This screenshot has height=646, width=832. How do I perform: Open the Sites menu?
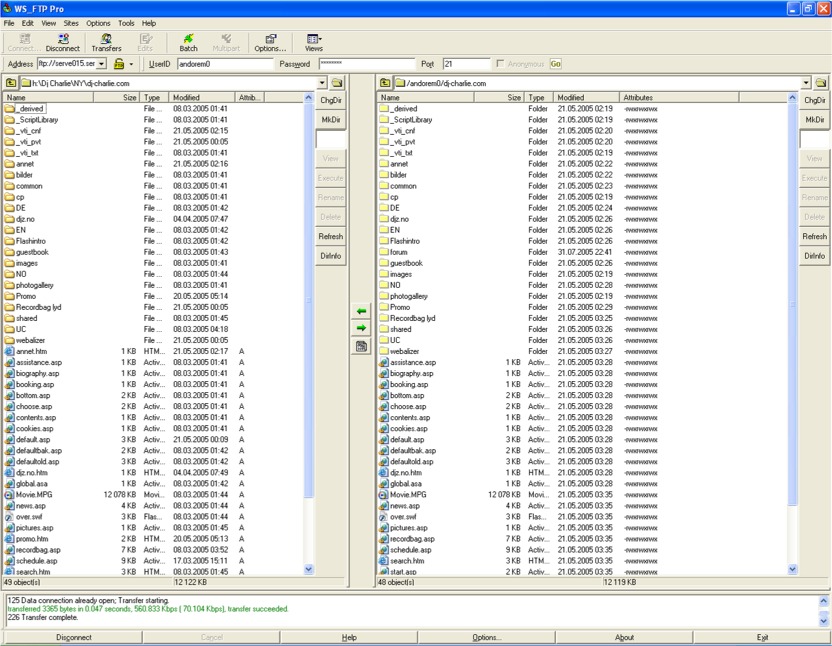[71, 23]
